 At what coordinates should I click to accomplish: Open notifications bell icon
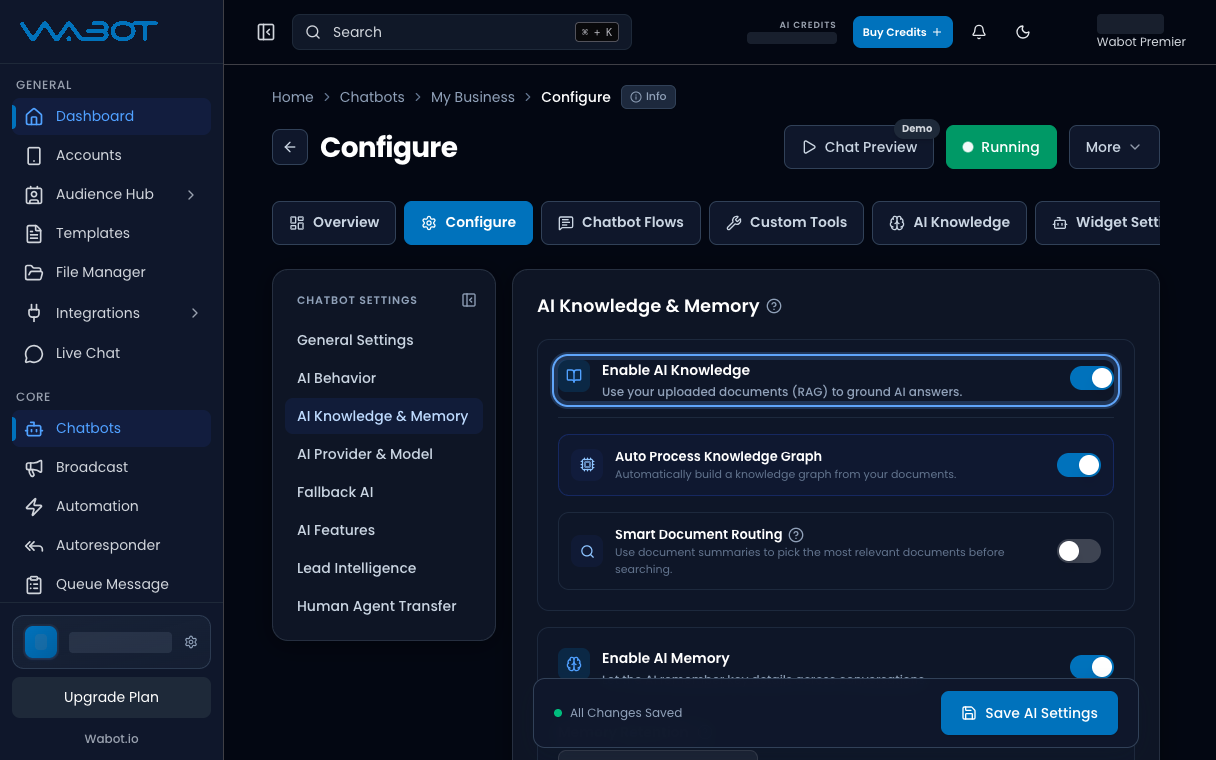point(979,32)
